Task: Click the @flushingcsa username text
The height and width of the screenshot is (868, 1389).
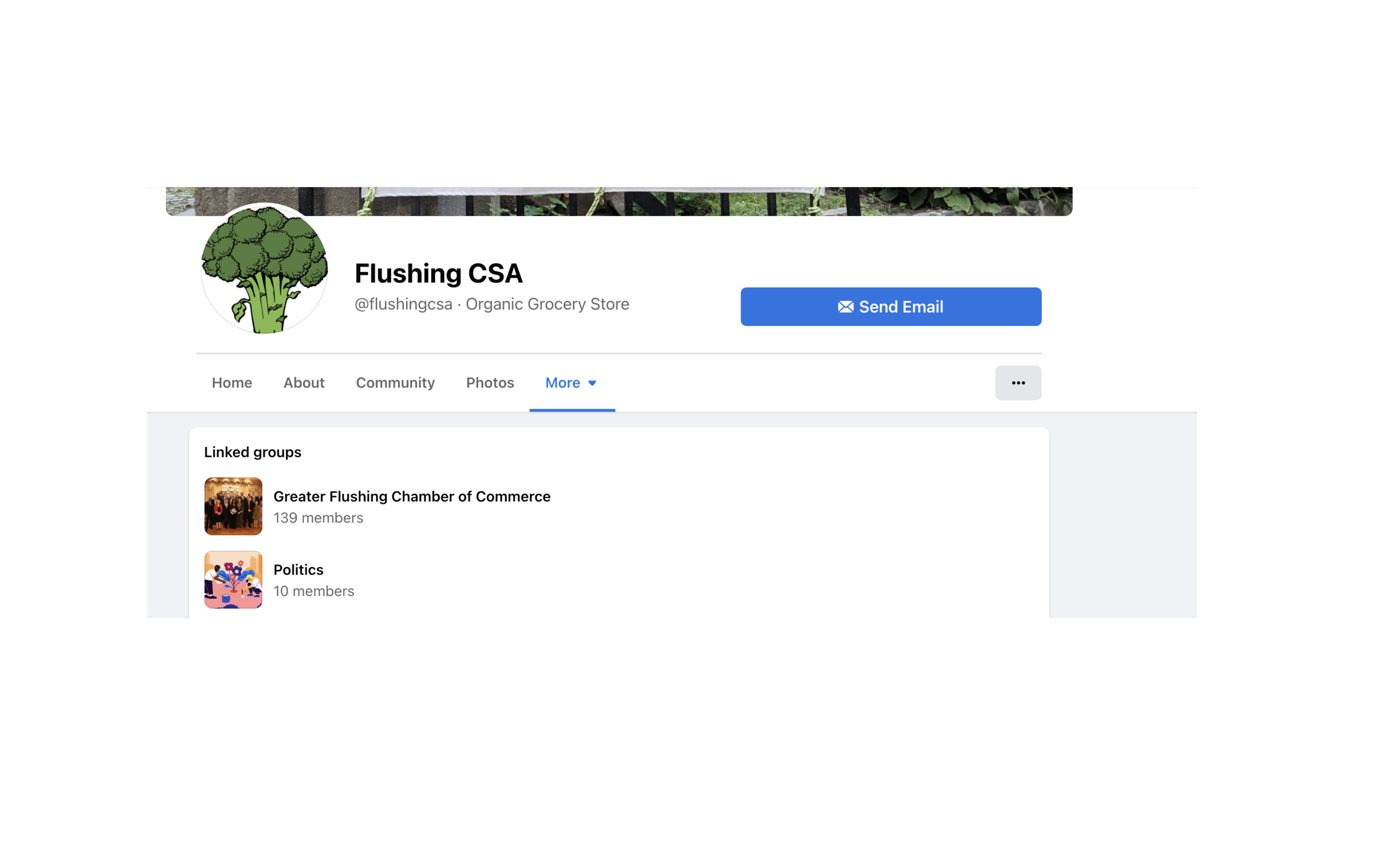Action: [403, 304]
